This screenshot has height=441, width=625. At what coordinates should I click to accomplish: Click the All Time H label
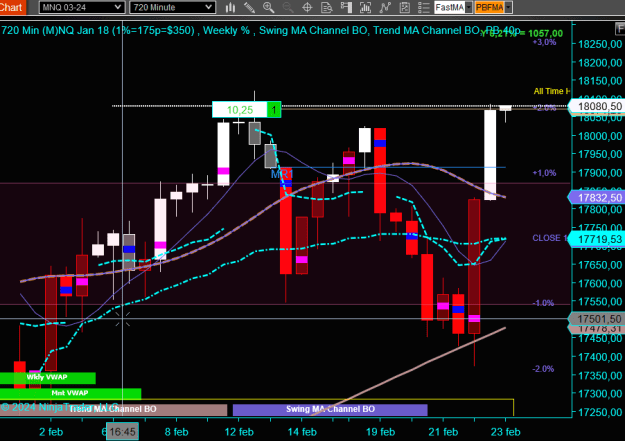pyautogui.click(x=552, y=91)
